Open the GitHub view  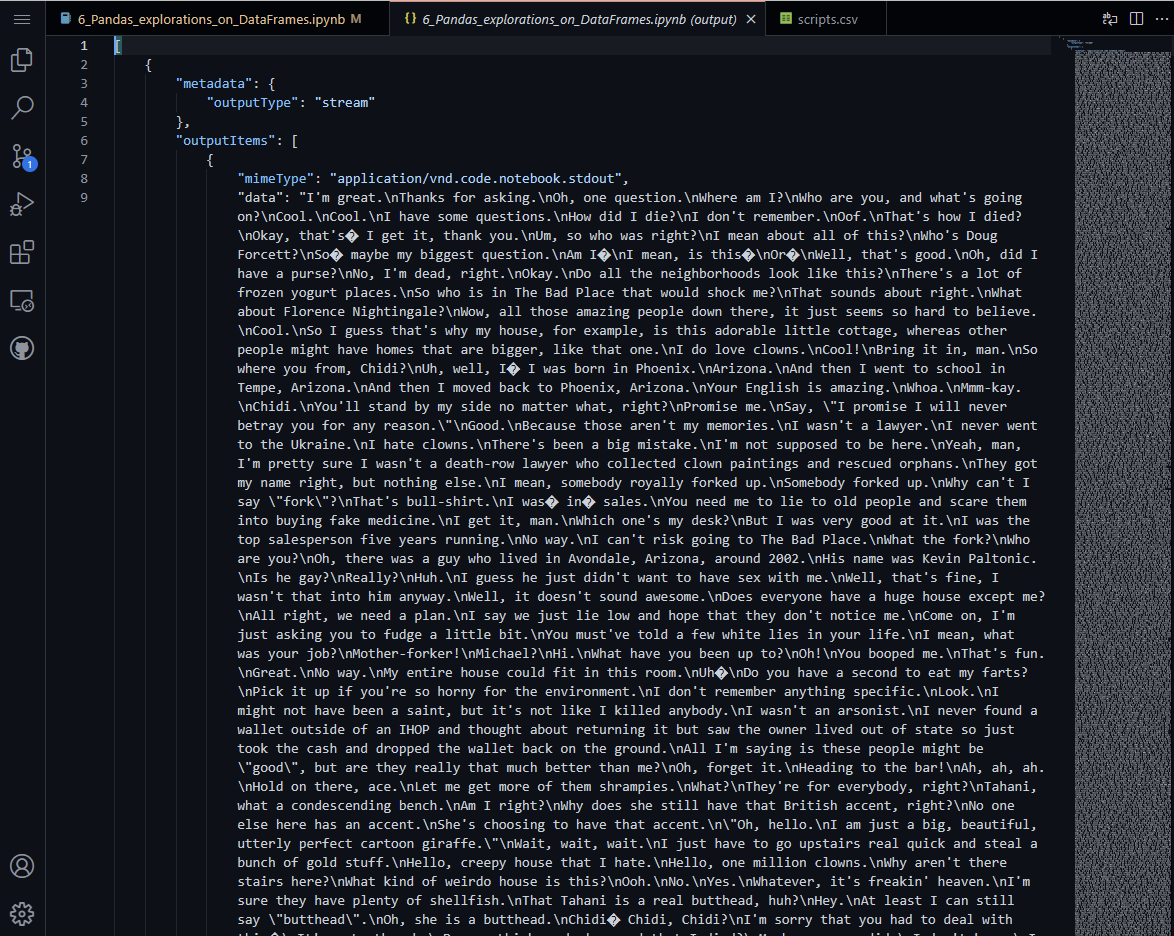(22, 348)
